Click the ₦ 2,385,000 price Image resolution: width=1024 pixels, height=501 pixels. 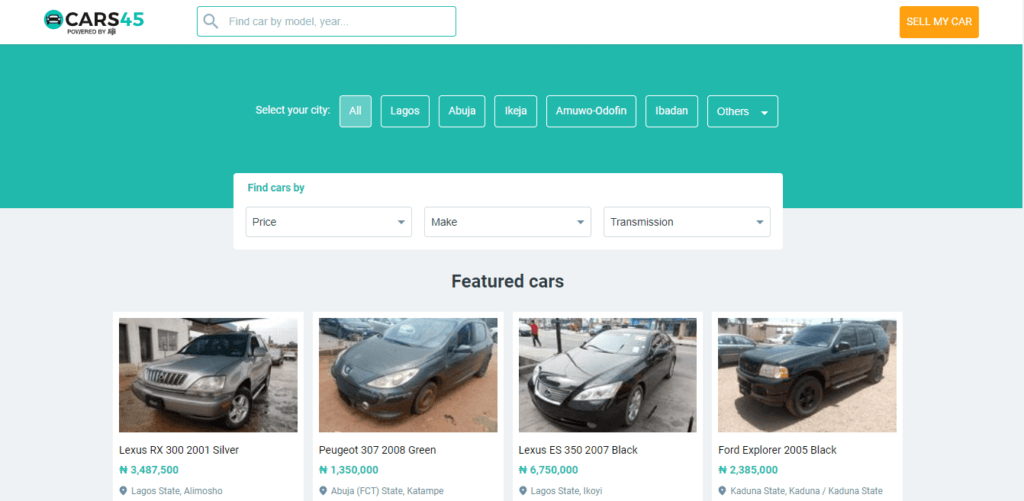(x=748, y=470)
